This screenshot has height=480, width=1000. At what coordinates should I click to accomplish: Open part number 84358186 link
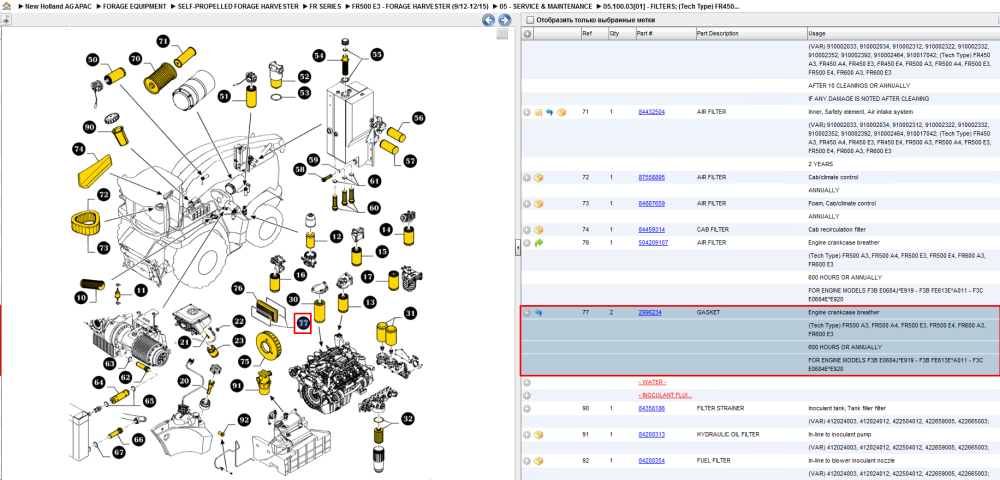click(x=651, y=409)
